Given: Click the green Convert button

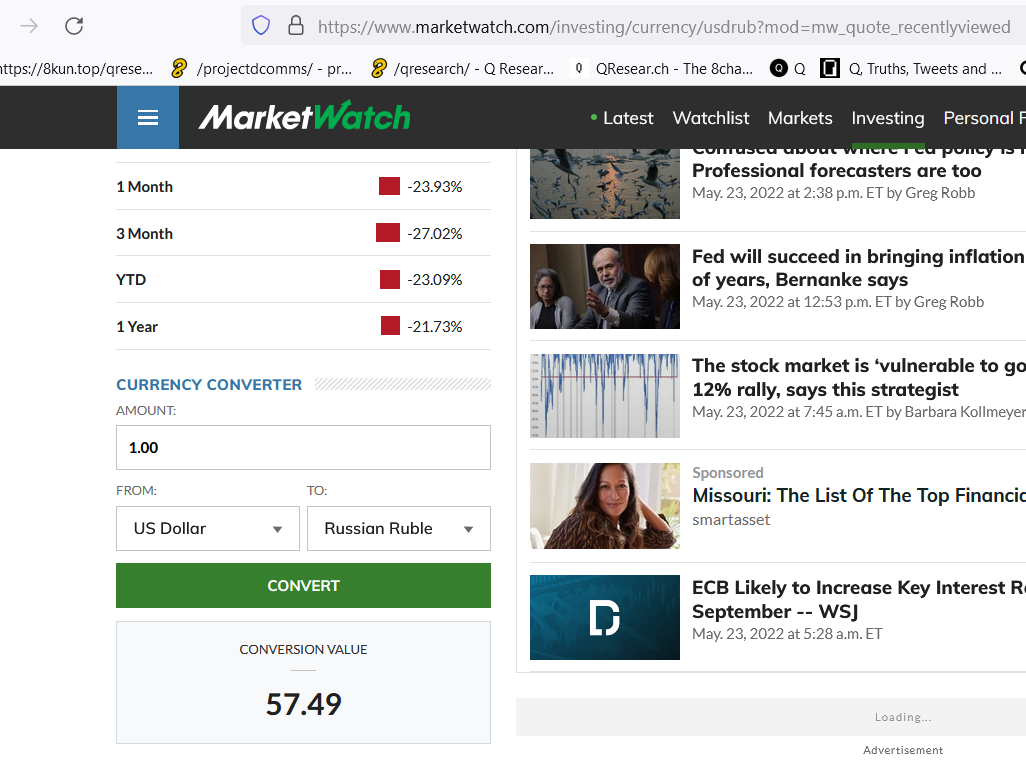Looking at the screenshot, I should (x=304, y=585).
